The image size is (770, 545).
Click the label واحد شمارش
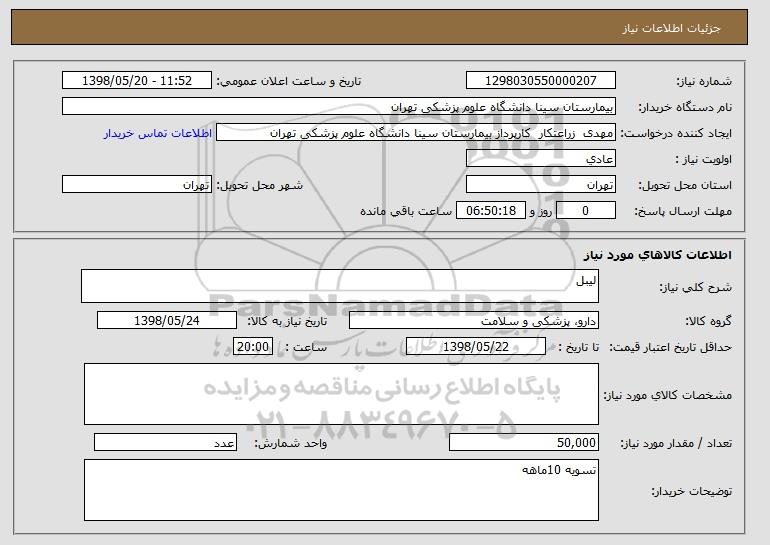coord(290,443)
